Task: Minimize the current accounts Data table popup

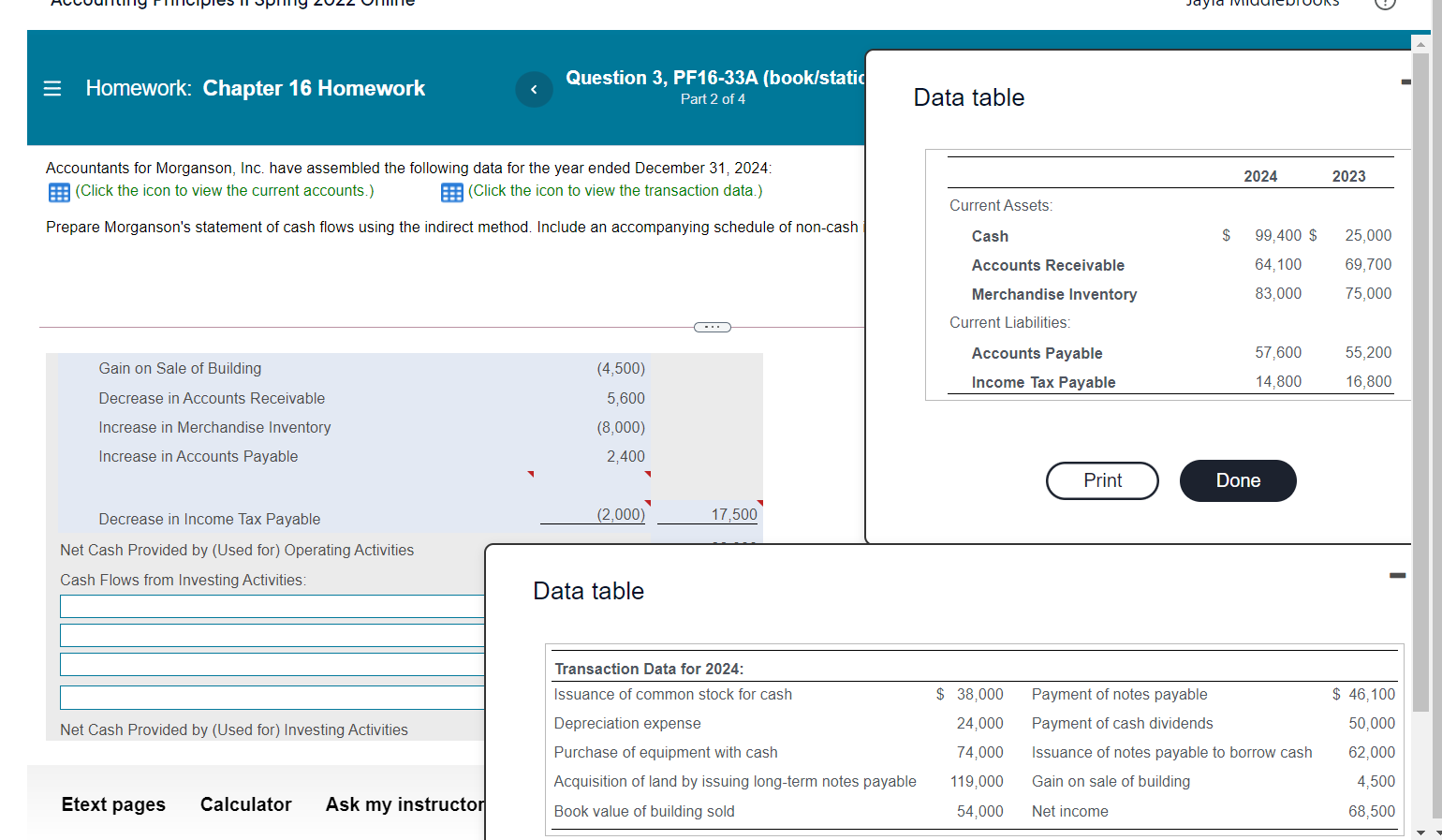Action: pos(1405,82)
